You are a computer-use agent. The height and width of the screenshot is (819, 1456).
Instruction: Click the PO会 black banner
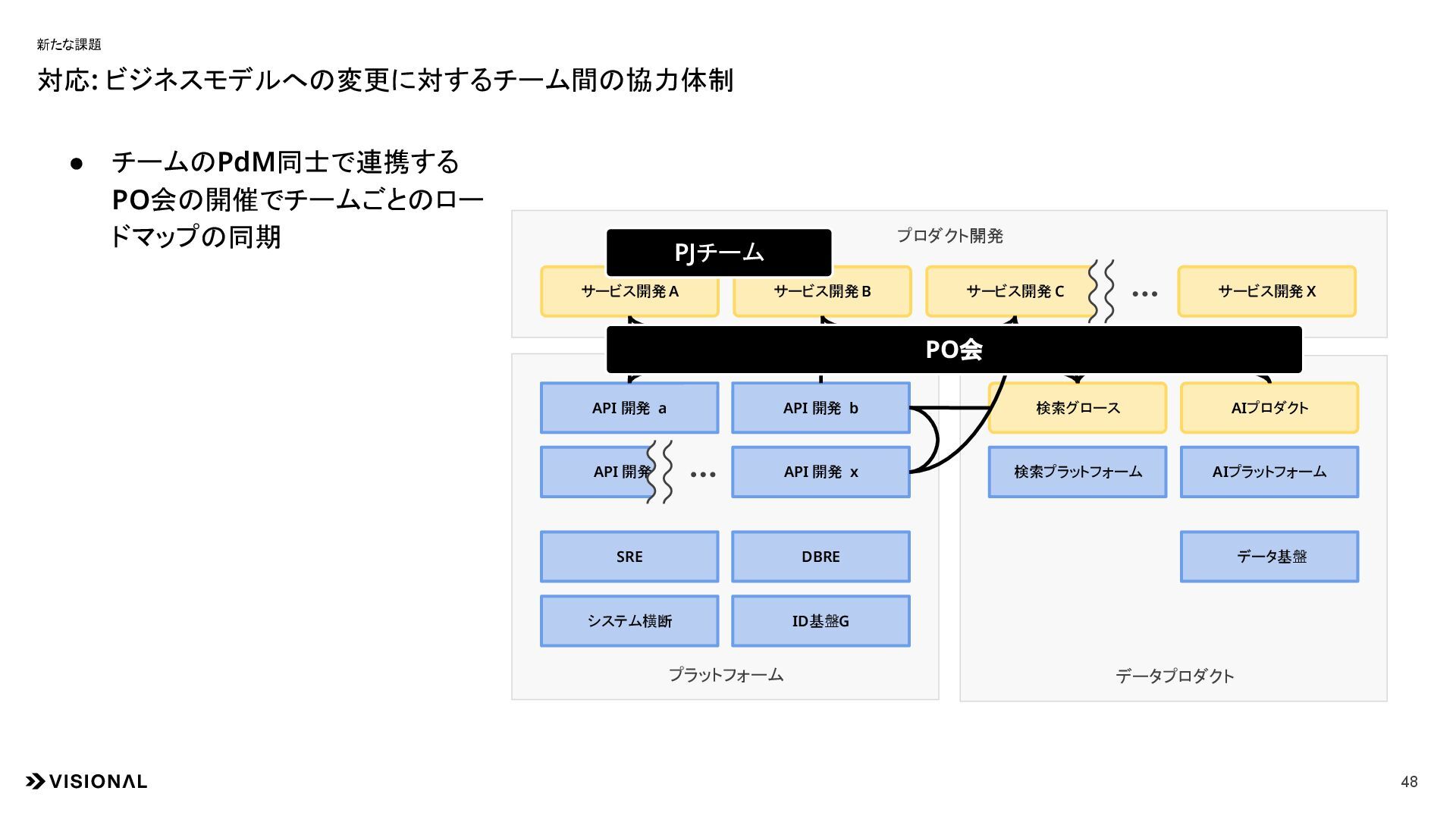click(x=953, y=350)
